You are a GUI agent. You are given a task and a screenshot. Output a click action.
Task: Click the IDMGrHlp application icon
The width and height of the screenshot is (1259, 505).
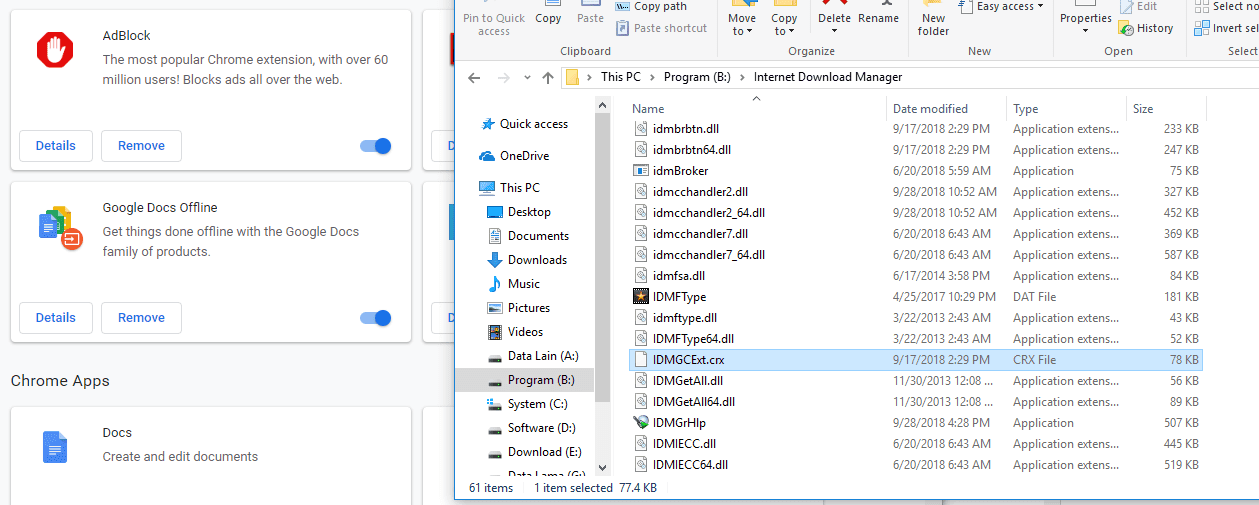pyautogui.click(x=641, y=423)
